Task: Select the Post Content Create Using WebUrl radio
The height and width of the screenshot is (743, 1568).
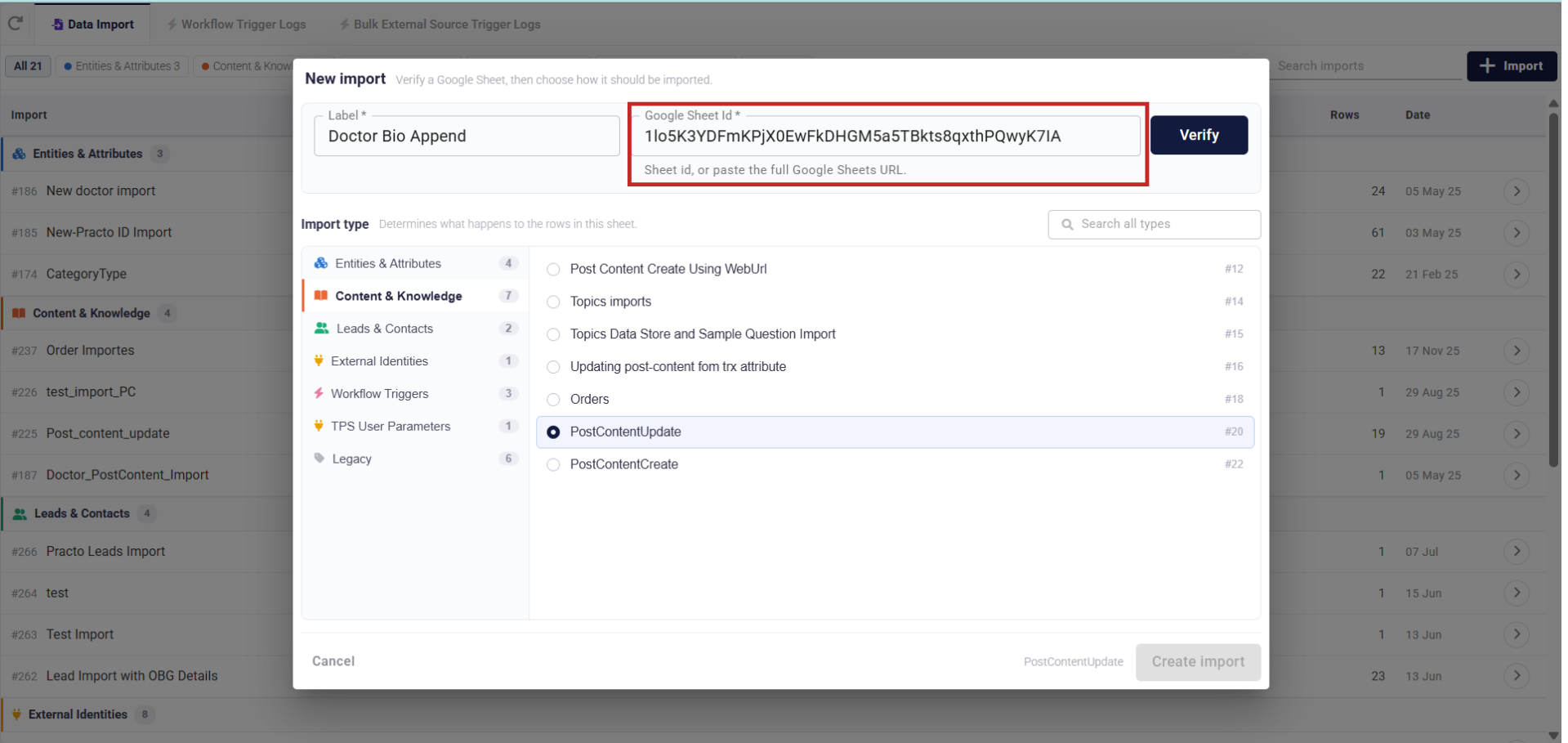Action: coord(553,269)
